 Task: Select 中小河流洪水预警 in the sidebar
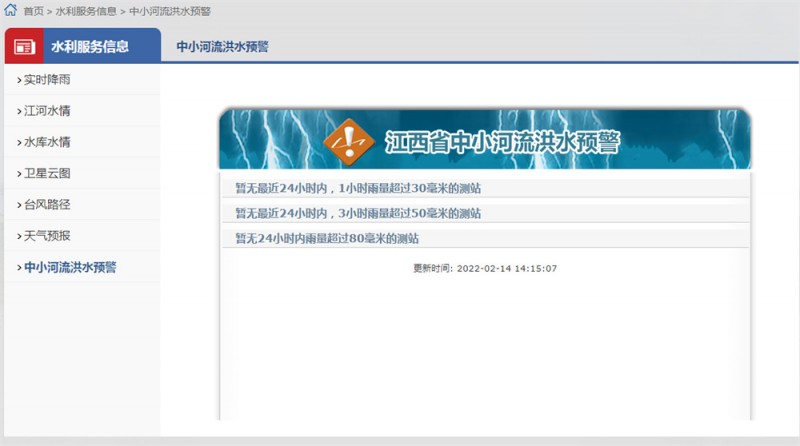pos(70,267)
